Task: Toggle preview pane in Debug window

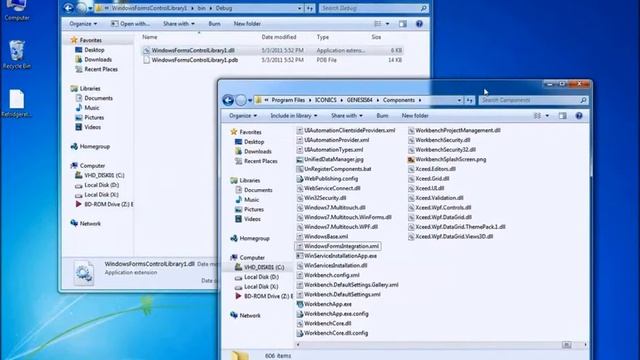Action: (403, 24)
